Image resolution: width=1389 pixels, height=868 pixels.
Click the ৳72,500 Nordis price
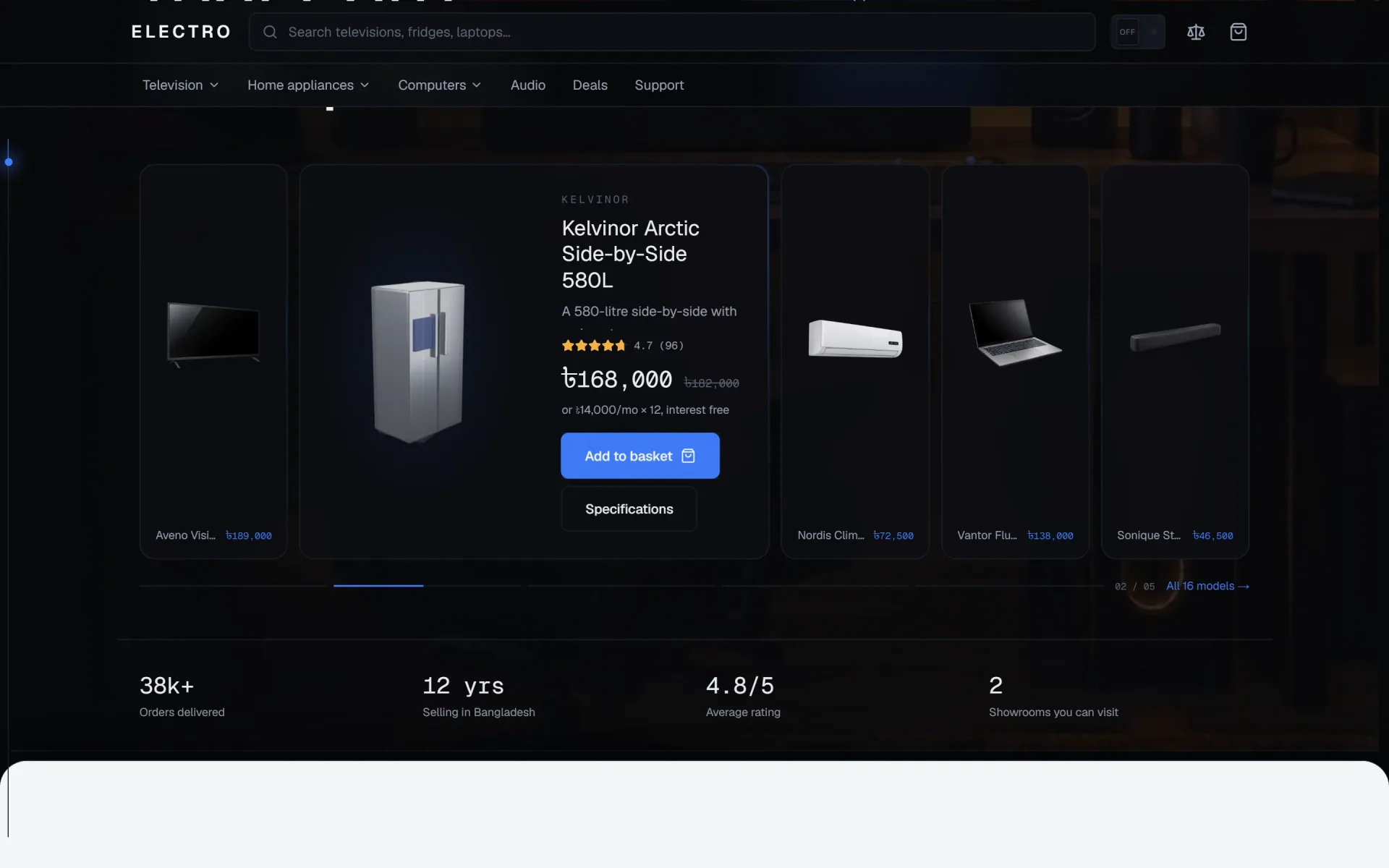893,536
